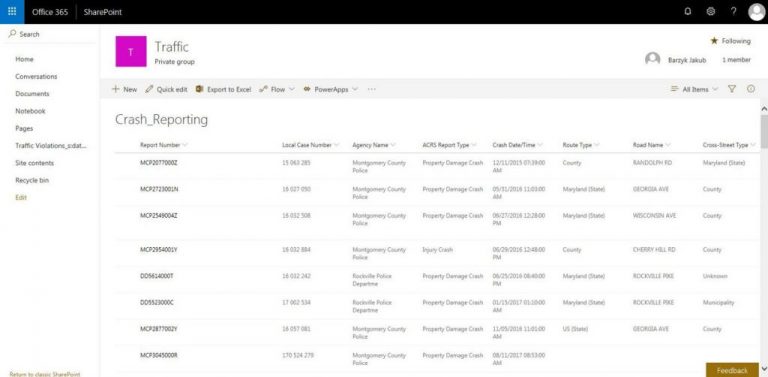Open the Route Type column menu

[581, 145]
